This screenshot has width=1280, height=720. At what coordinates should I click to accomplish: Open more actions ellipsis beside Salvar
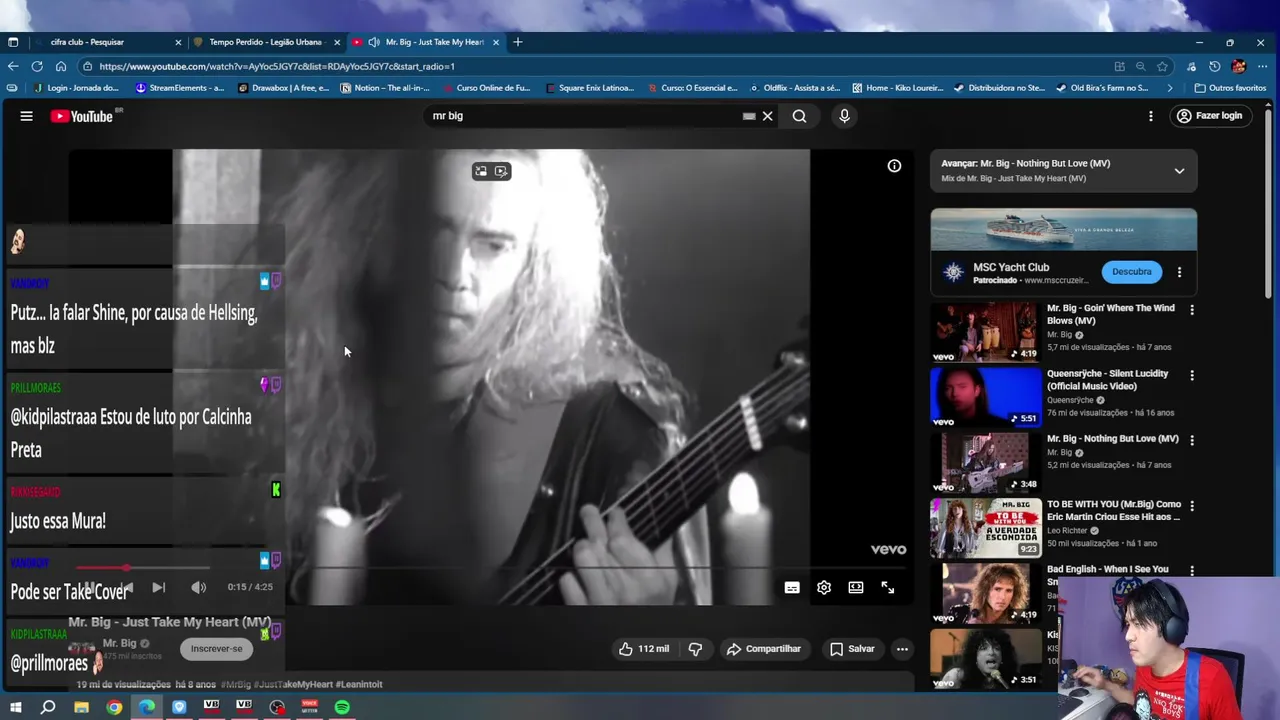tap(902, 649)
